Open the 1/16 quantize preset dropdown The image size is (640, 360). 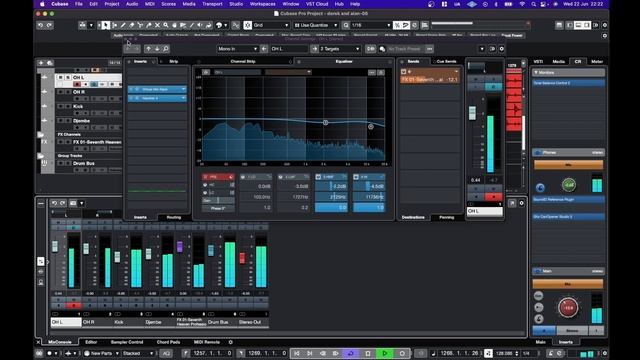click(x=371, y=25)
